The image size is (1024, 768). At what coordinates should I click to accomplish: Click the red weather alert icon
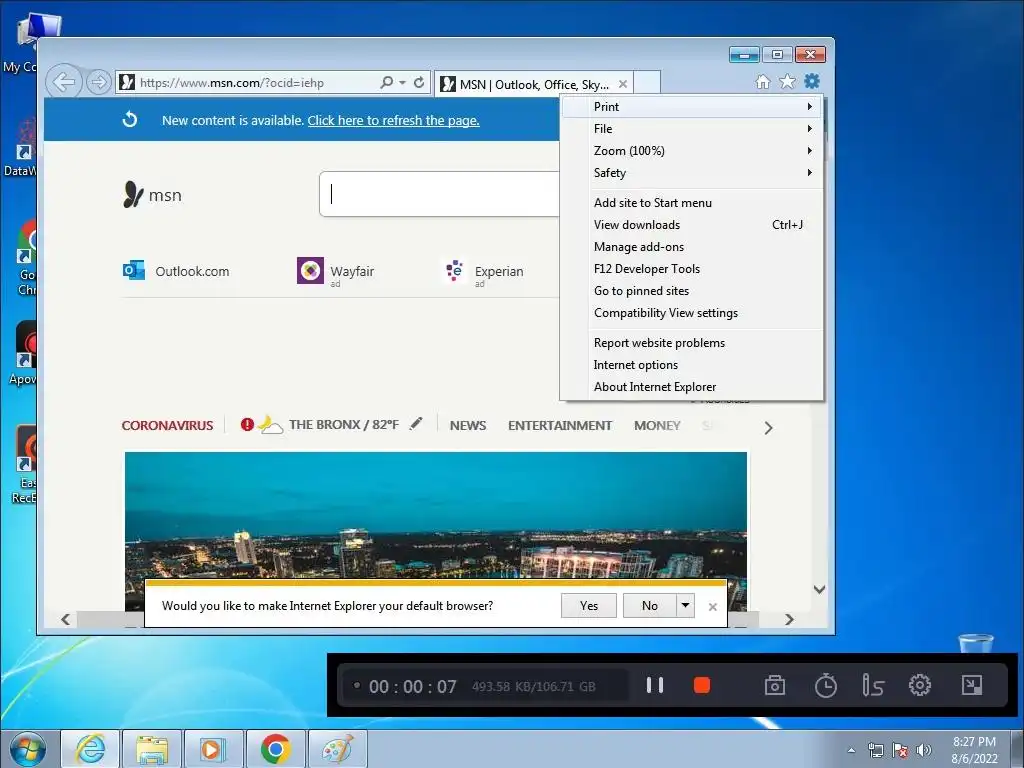(247, 424)
